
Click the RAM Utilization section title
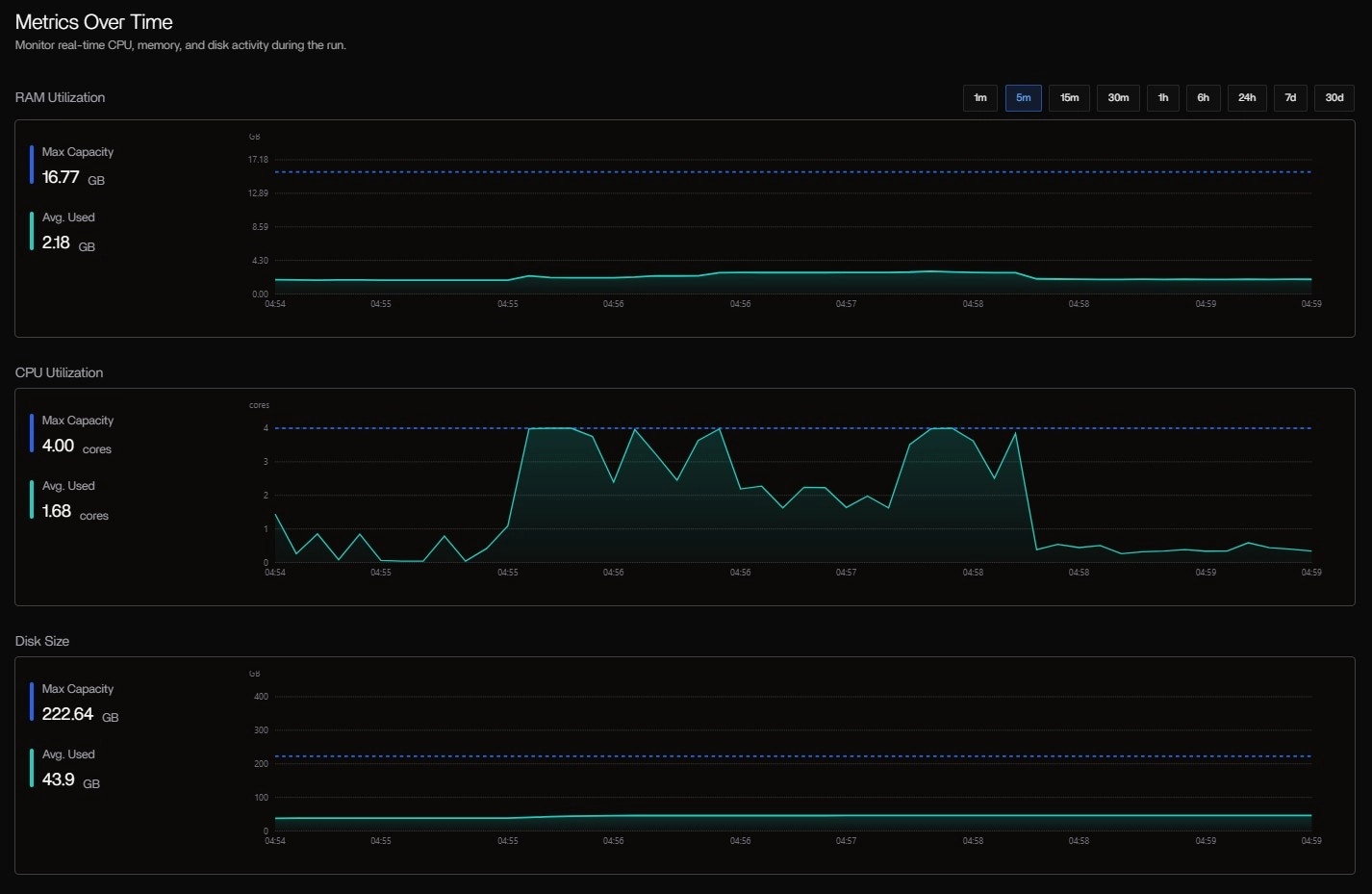[x=60, y=97]
